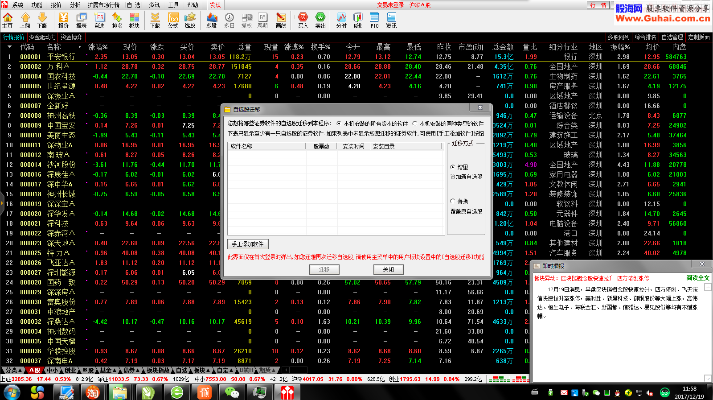Viewport: 713px width, 400px height.
Task: Open the green 360 browser taskbar icon
Action: point(176,392)
